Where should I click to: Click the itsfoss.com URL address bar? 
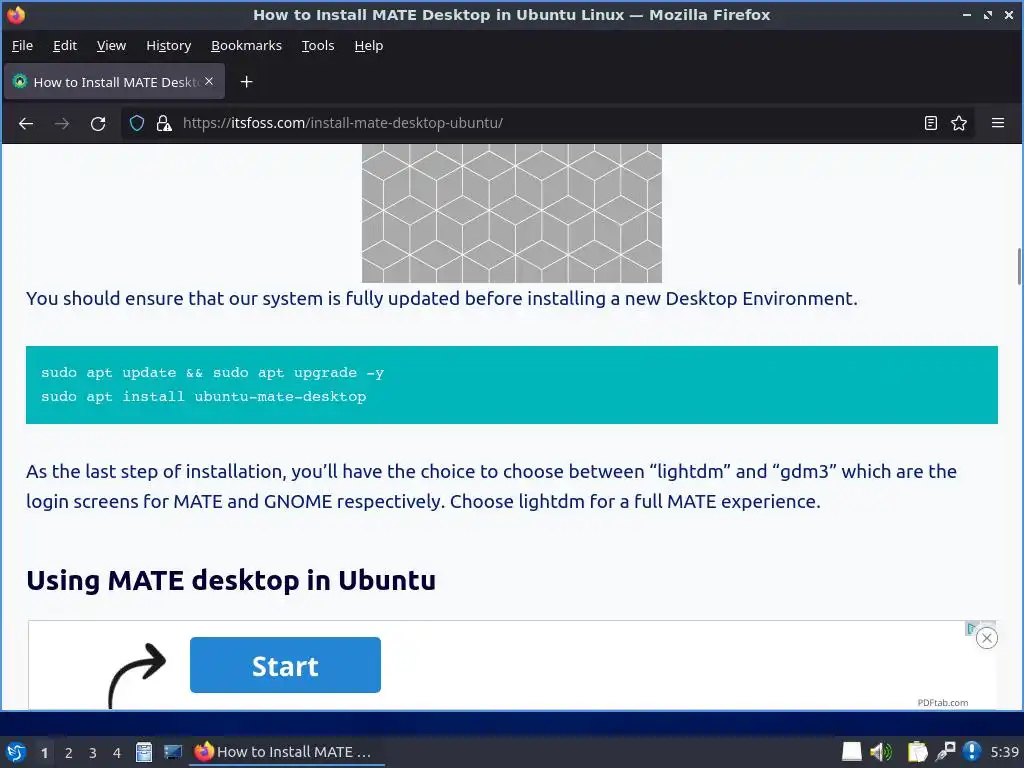point(546,123)
